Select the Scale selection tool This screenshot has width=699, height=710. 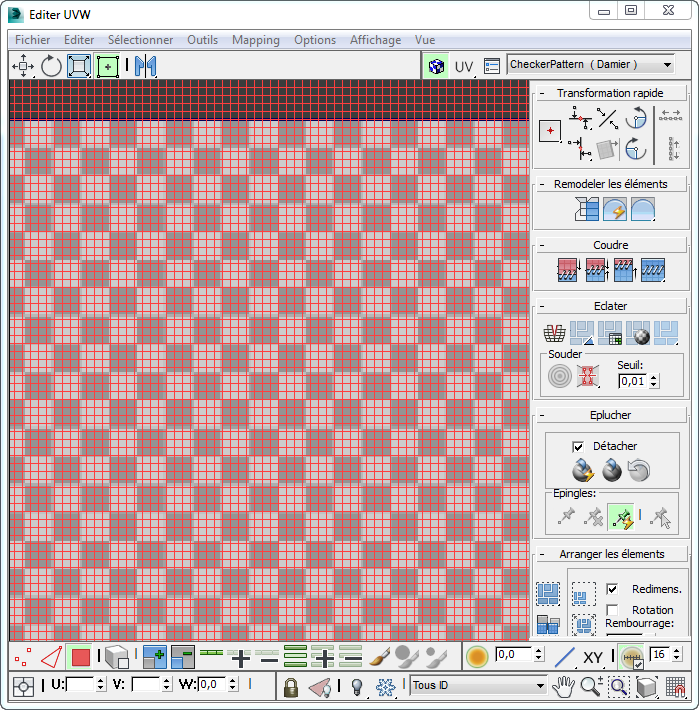click(79, 66)
